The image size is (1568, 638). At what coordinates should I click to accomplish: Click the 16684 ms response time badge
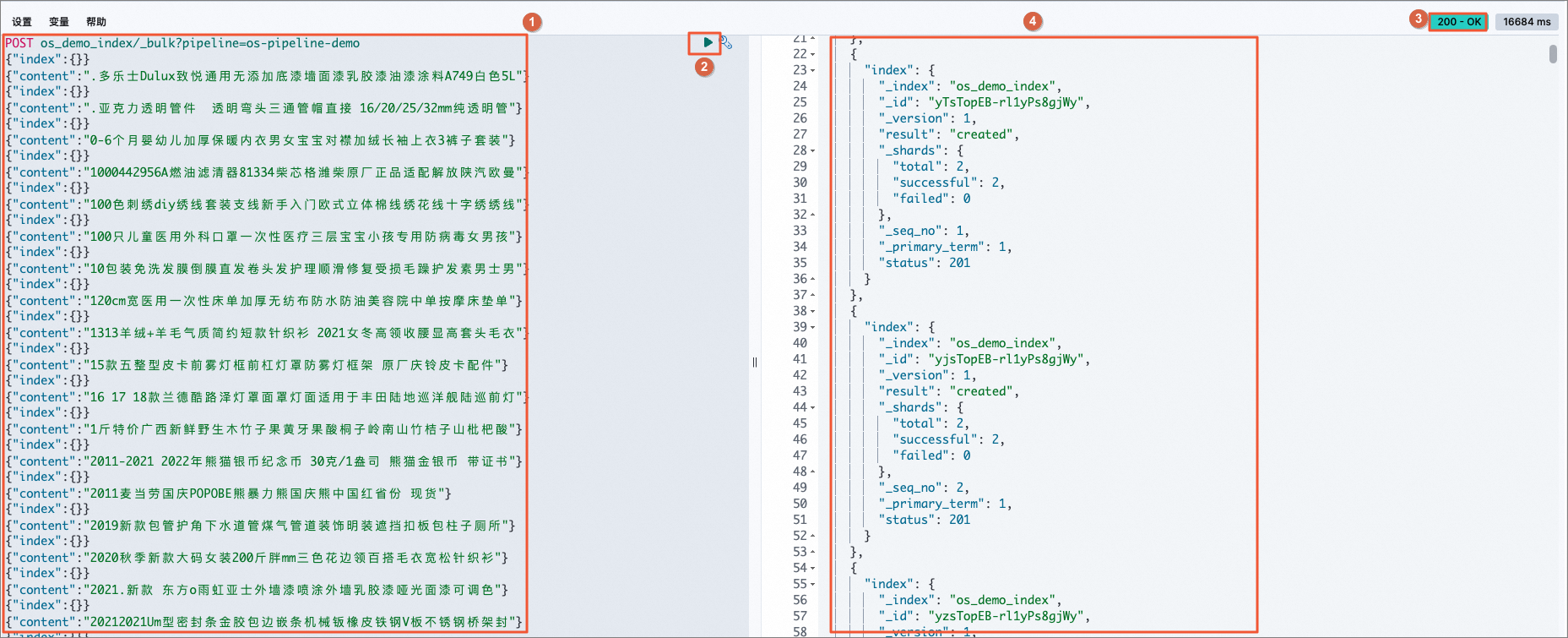tap(1527, 22)
